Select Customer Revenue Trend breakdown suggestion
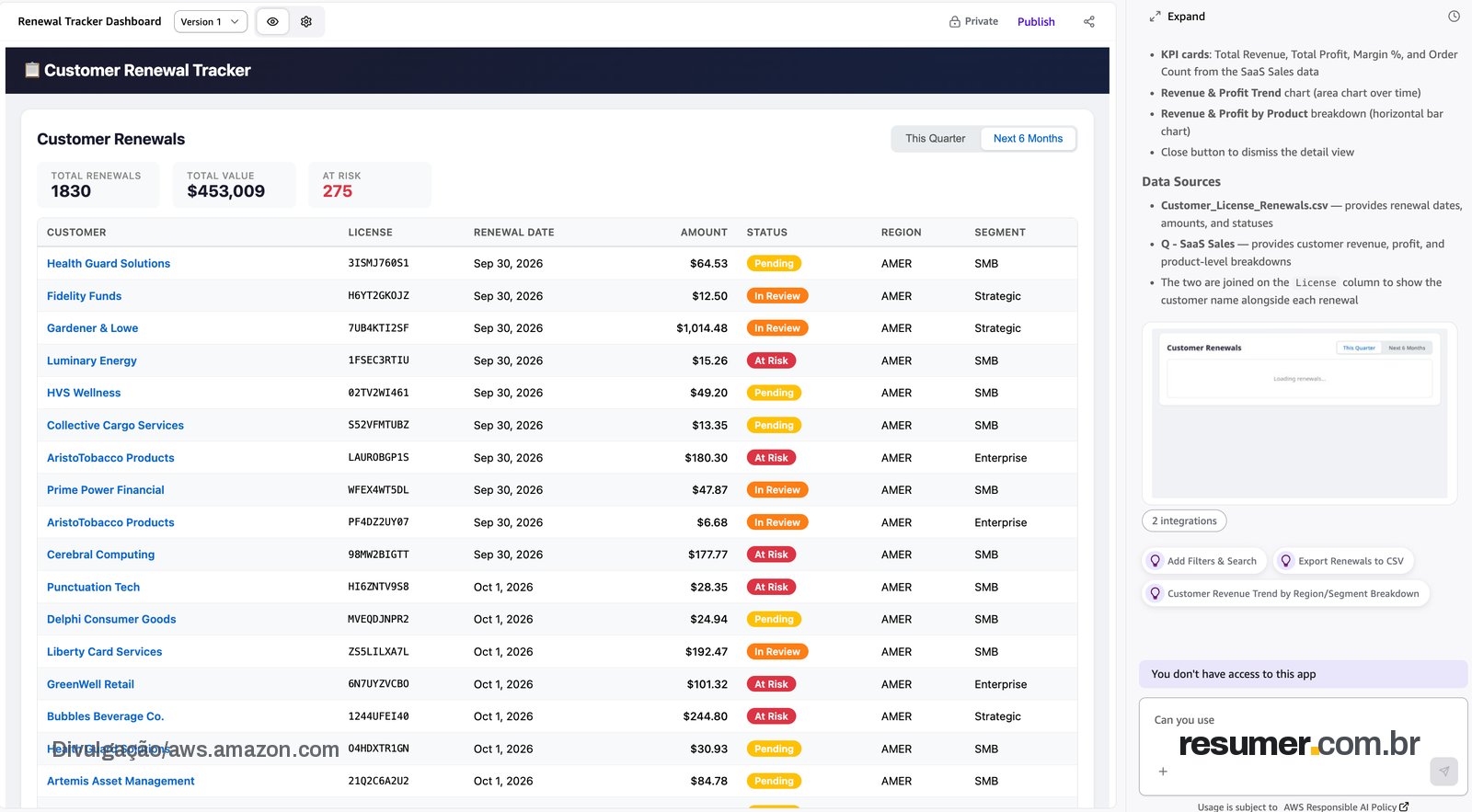1472x812 pixels. (x=1285, y=593)
